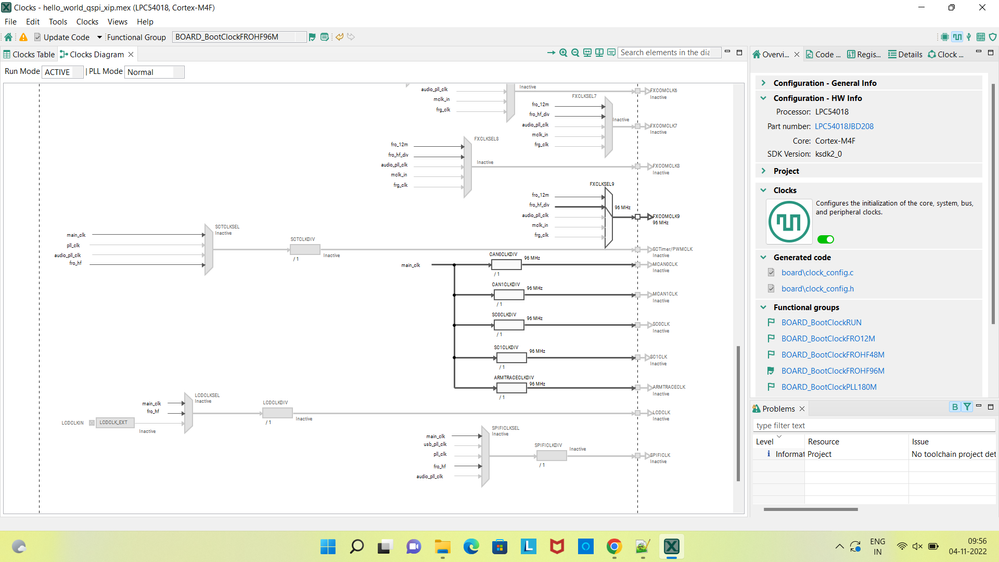The image size is (999, 562).
Task: Open the PLL Mode dropdown
Action: coord(155,72)
